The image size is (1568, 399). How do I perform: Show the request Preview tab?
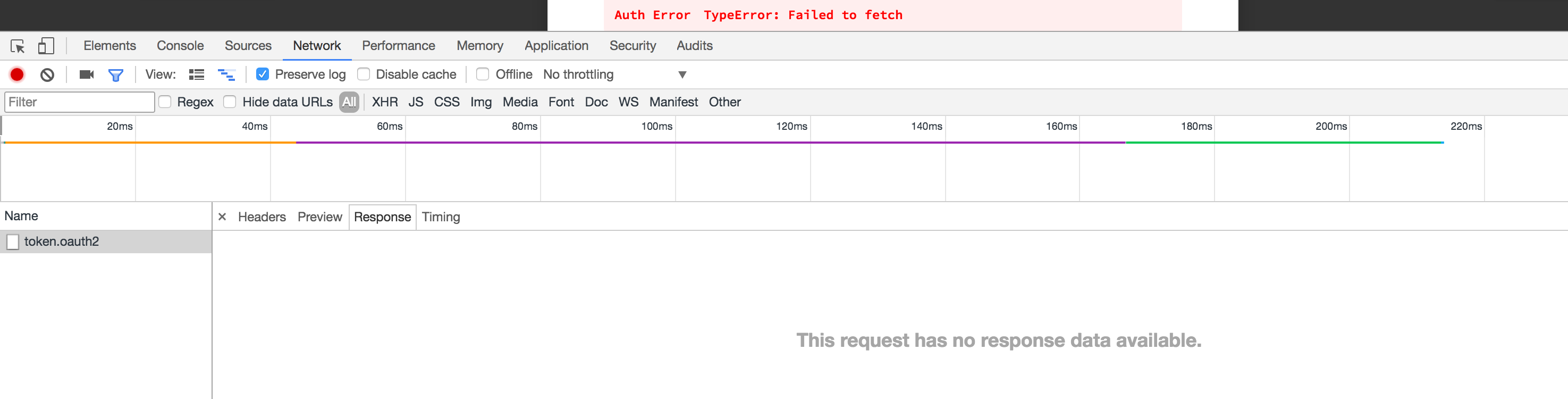tap(319, 217)
